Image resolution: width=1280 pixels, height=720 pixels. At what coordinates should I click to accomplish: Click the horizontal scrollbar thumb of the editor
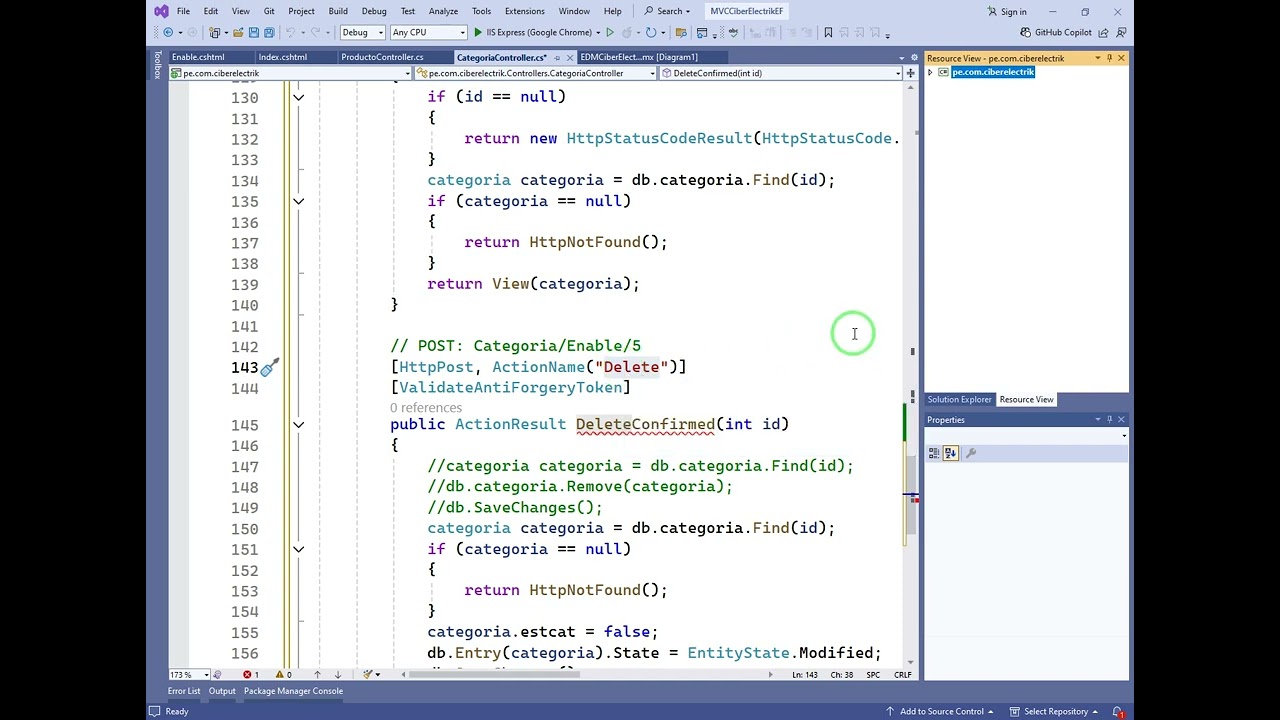(x=493, y=675)
